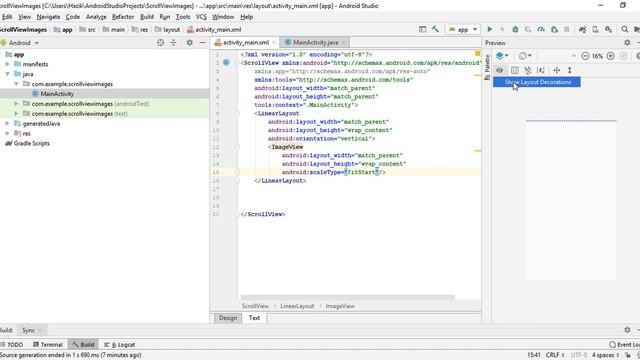
Task: Open the Logcat tool window
Action: [x=120, y=344]
